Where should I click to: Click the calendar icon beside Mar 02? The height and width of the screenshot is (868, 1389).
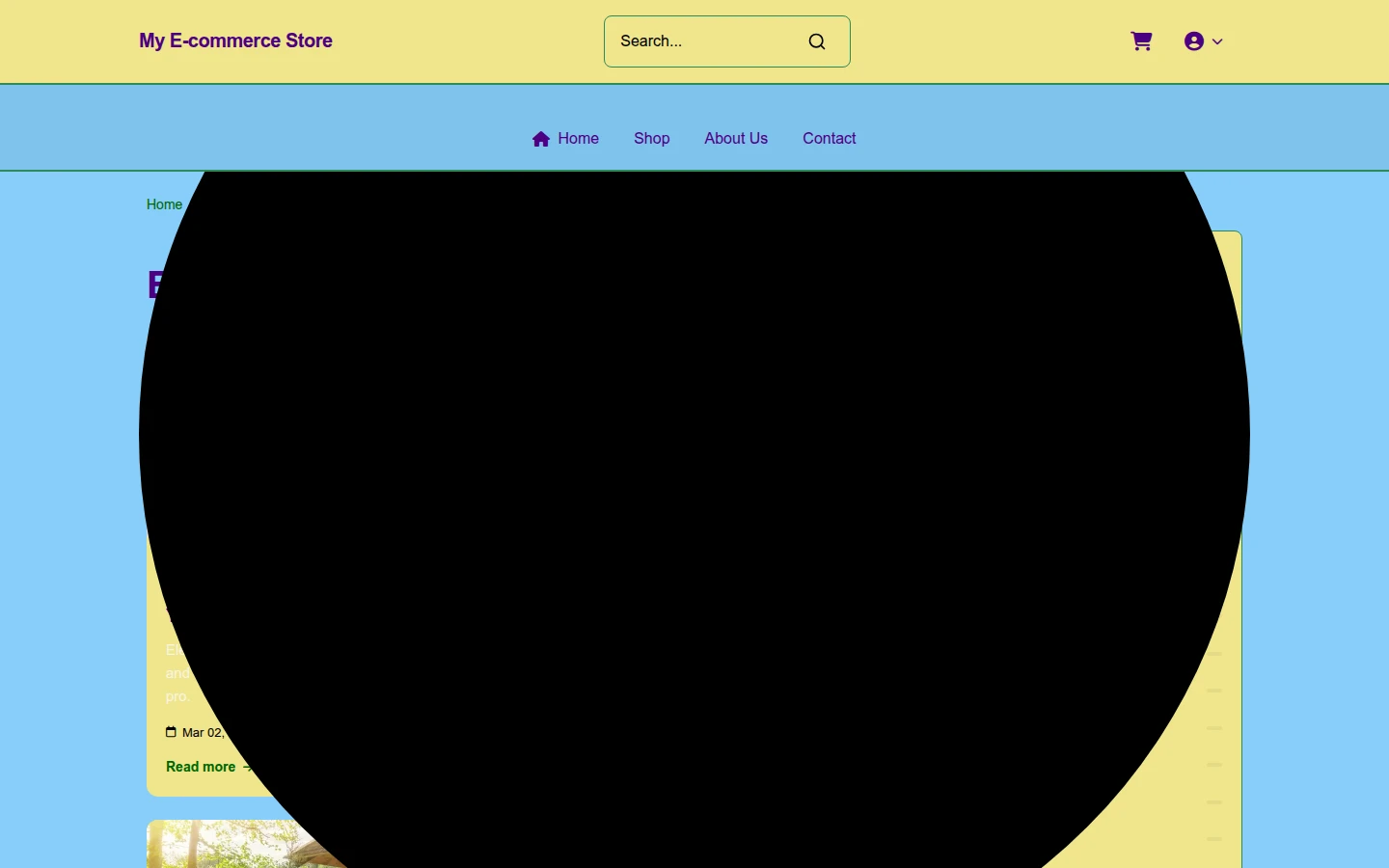(171, 732)
